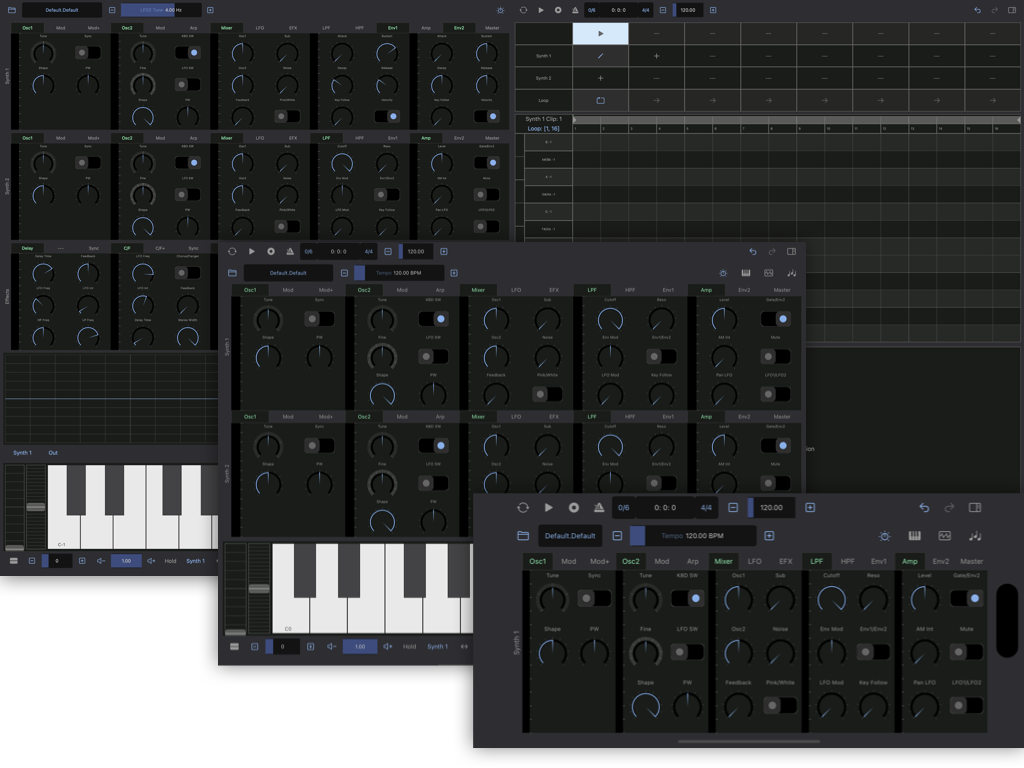This screenshot has height=768, width=1024.
Task: Open the oscilloscope waveform view icon in the front window
Action: coord(944,535)
